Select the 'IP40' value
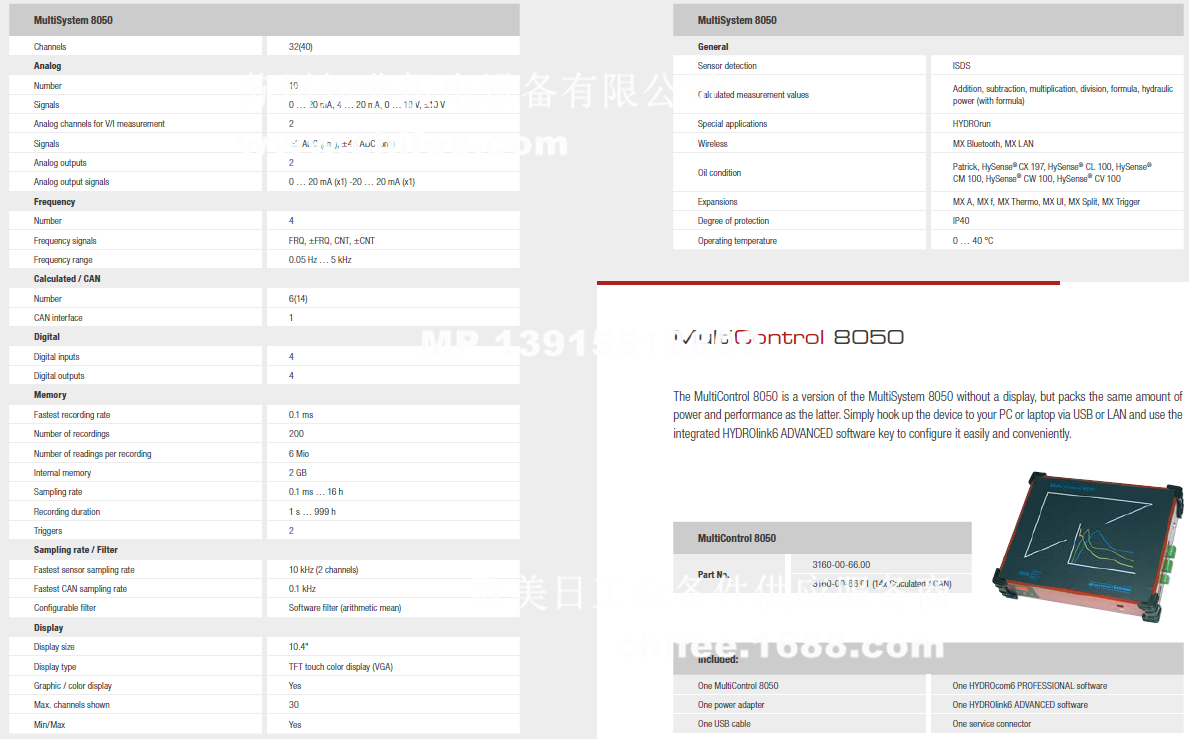Image resolution: width=1189 pixels, height=739 pixels. coord(961,221)
